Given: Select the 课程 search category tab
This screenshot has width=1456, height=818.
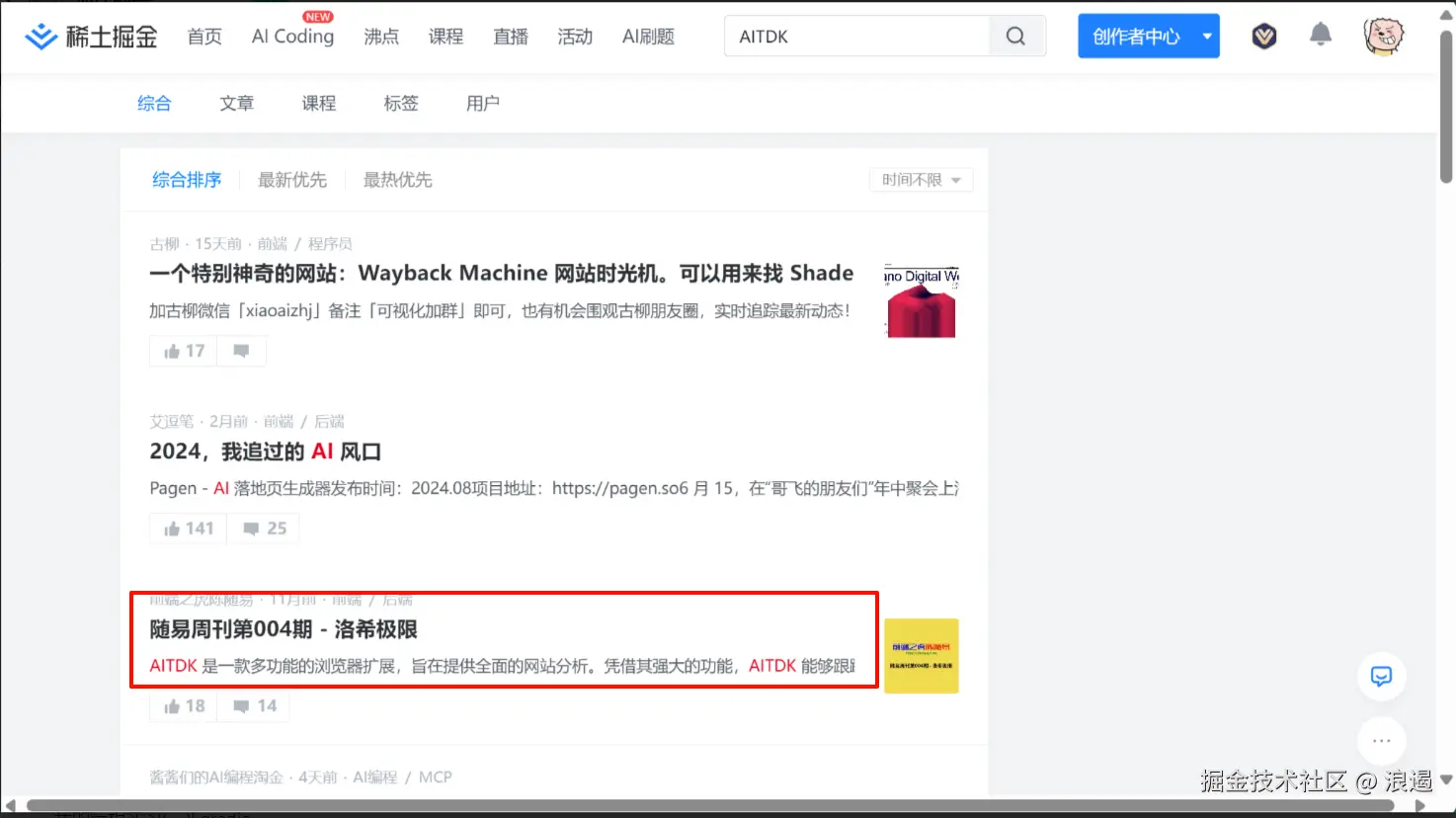Looking at the screenshot, I should pos(319,103).
